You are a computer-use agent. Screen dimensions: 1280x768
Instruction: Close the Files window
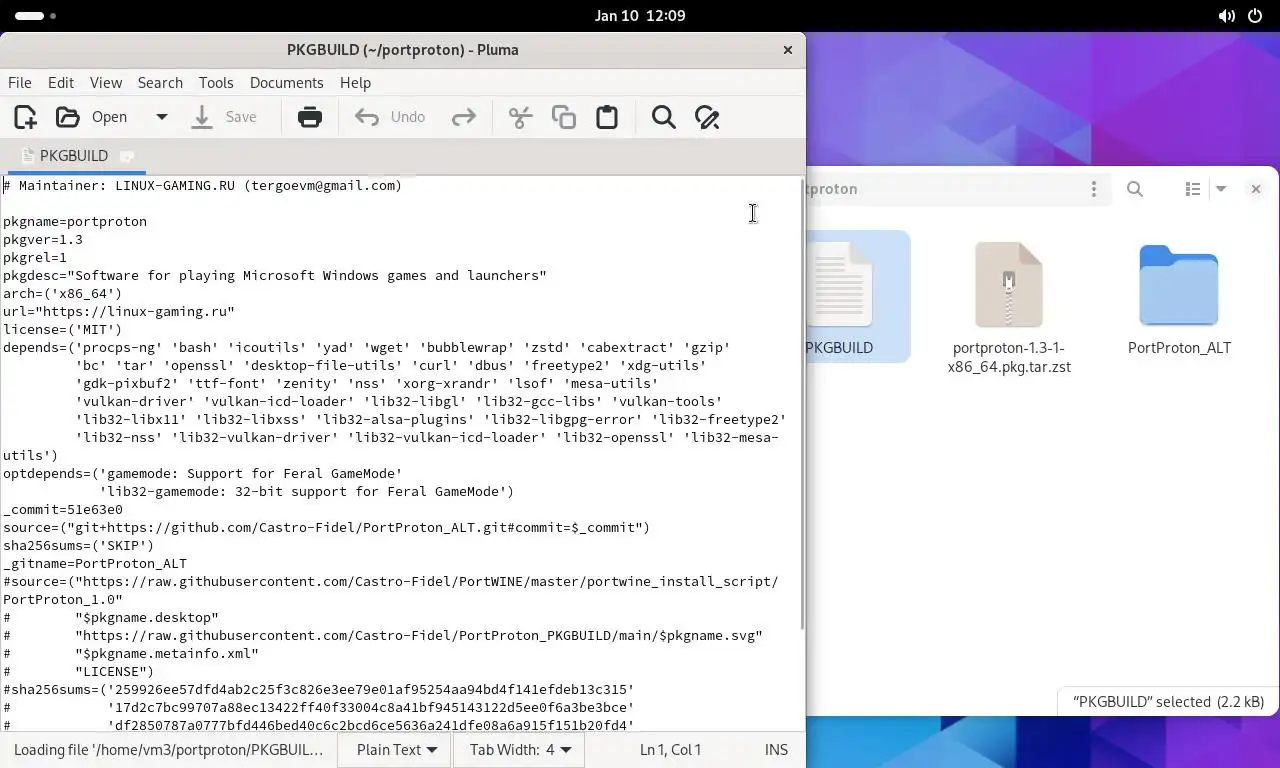coord(1256,189)
